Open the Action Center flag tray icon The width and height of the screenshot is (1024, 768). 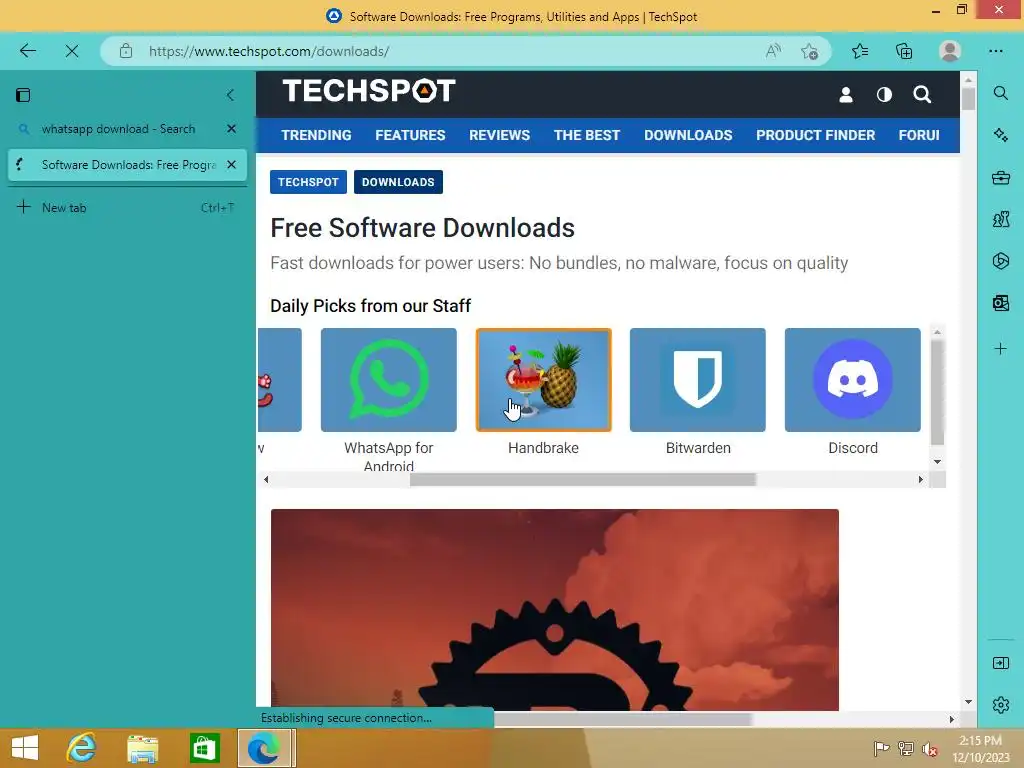(881, 749)
